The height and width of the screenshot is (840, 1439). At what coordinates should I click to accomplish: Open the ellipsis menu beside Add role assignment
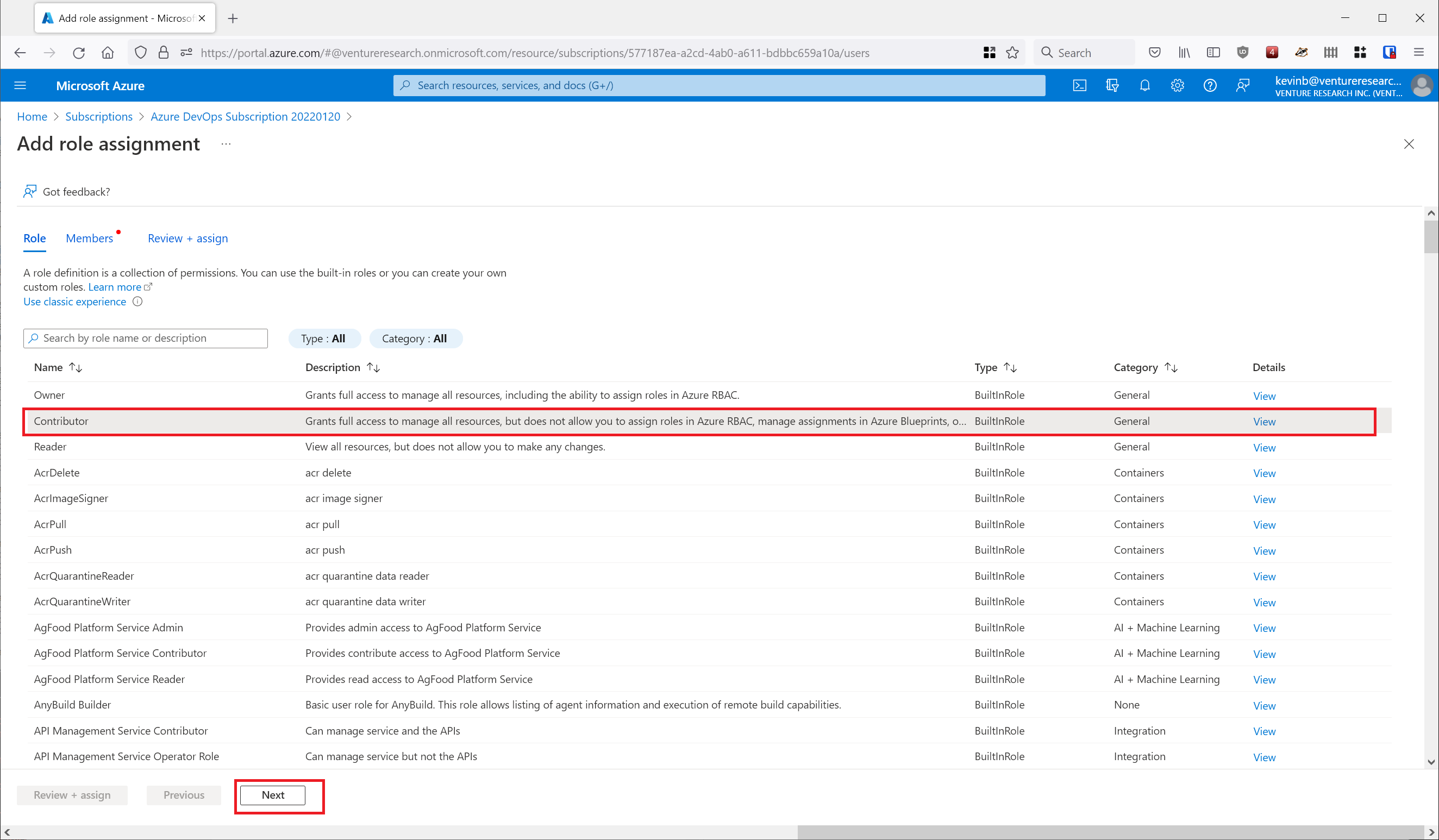[x=226, y=144]
